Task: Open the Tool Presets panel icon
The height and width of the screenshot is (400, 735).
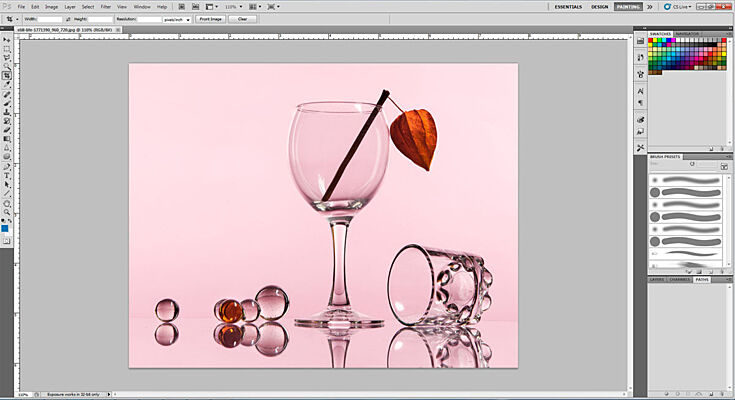Action: (x=640, y=146)
